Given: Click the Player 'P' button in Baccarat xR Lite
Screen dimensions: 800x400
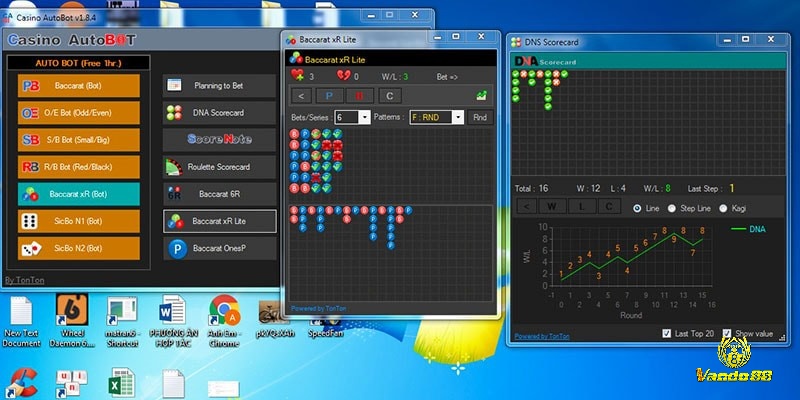Looking at the screenshot, I should (330, 96).
